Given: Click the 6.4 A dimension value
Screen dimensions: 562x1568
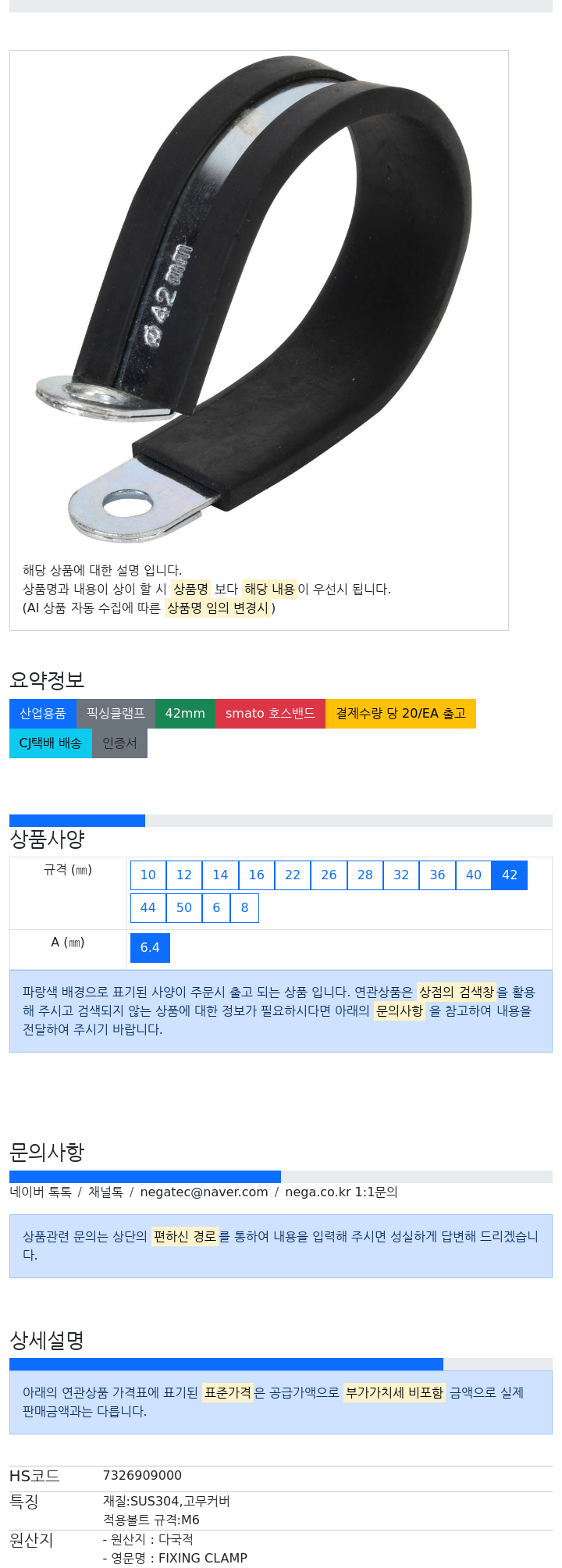Looking at the screenshot, I should pos(150,947).
